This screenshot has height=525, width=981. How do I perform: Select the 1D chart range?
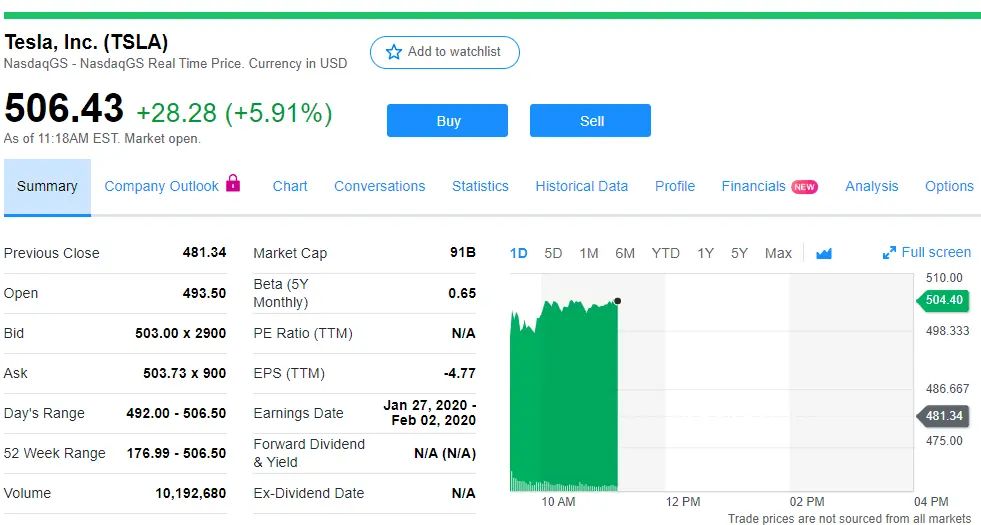(x=518, y=253)
